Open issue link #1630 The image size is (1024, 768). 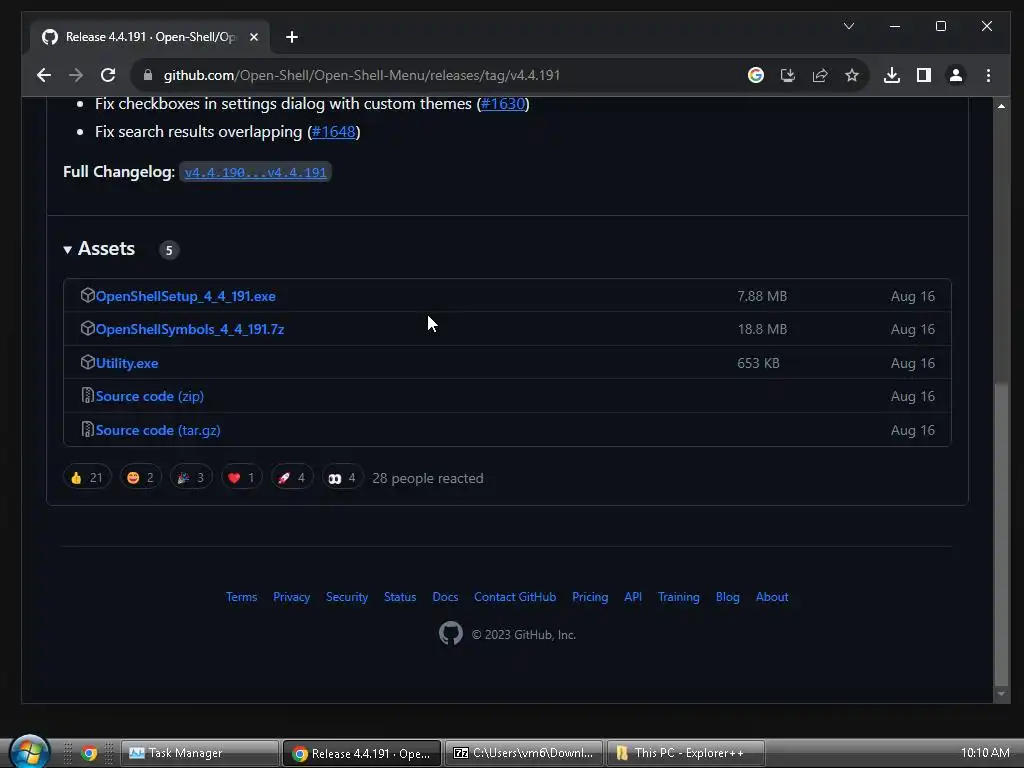coord(503,104)
